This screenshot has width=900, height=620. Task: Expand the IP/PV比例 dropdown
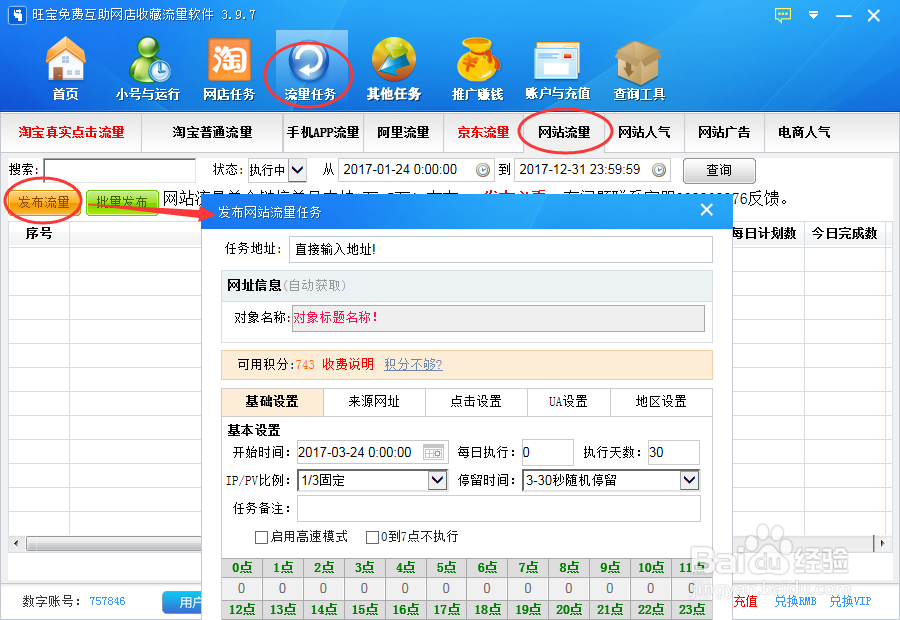point(437,480)
